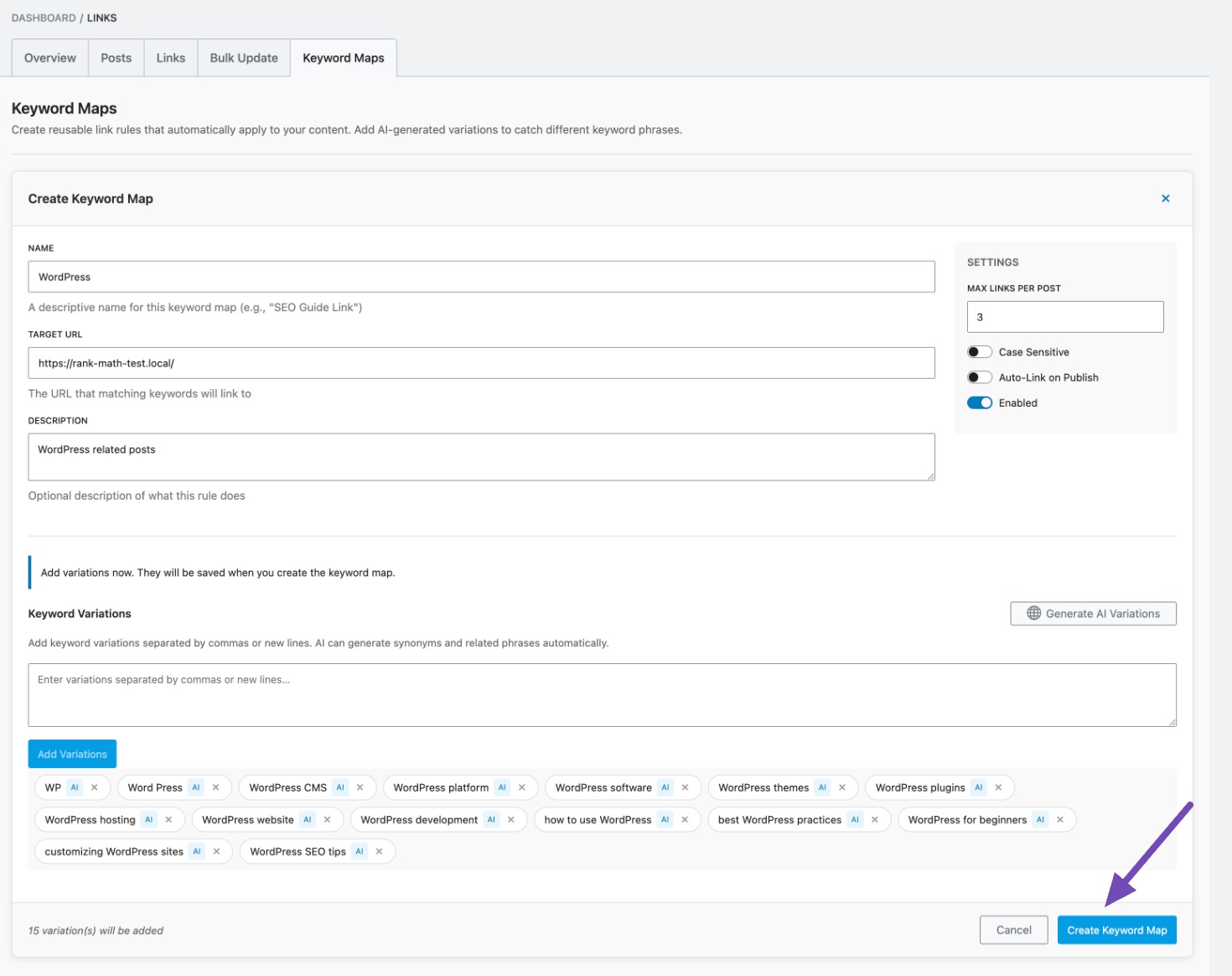Click the AI badge on WordPress plugins

(x=978, y=787)
